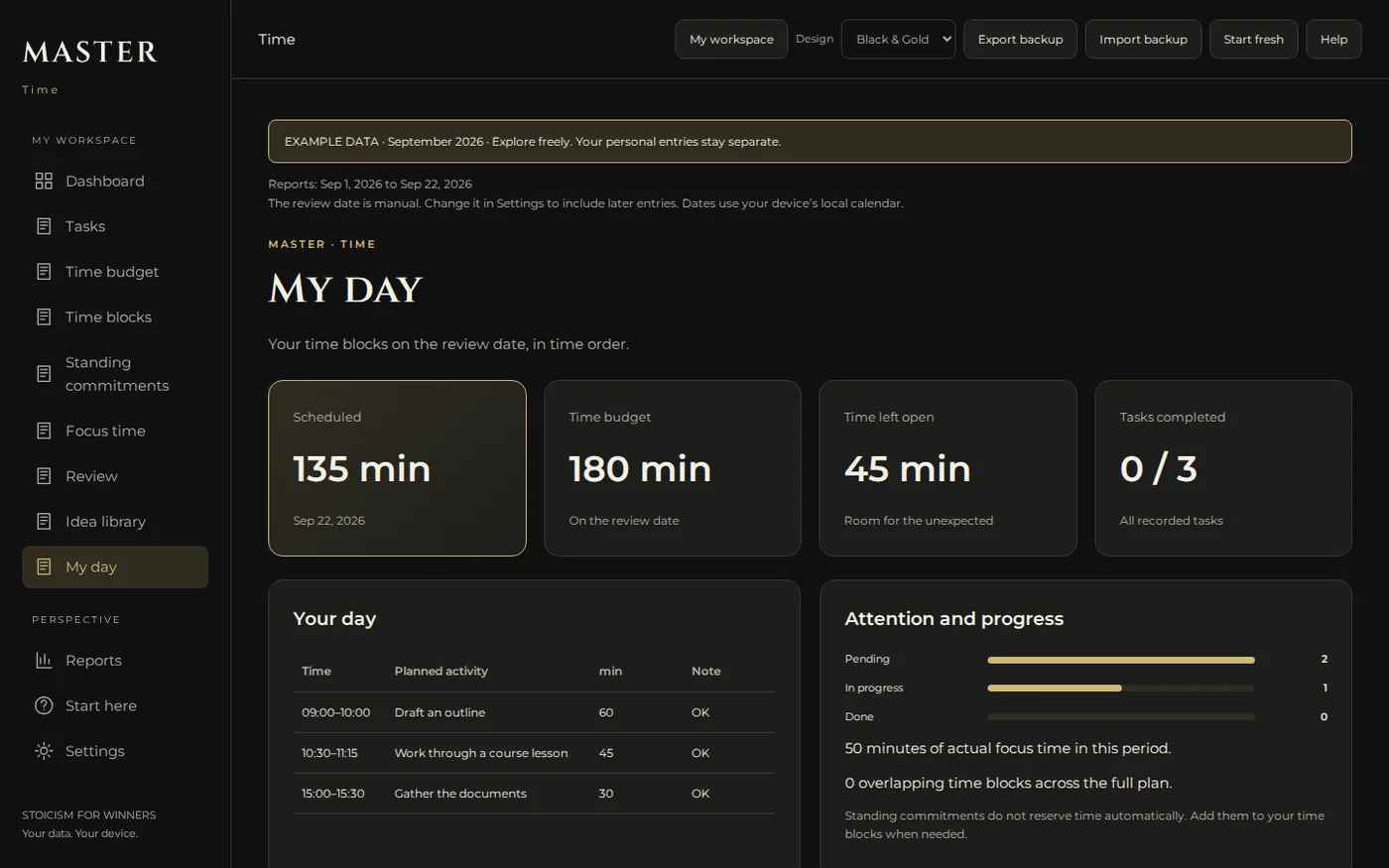Open the Help button
Screen dimensions: 1389x868
(x=1333, y=40)
